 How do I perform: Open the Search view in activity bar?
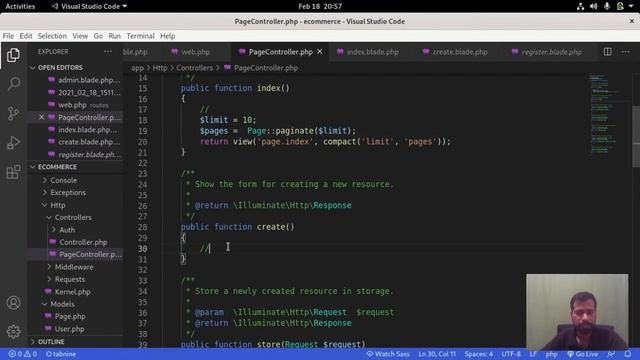(x=13, y=84)
